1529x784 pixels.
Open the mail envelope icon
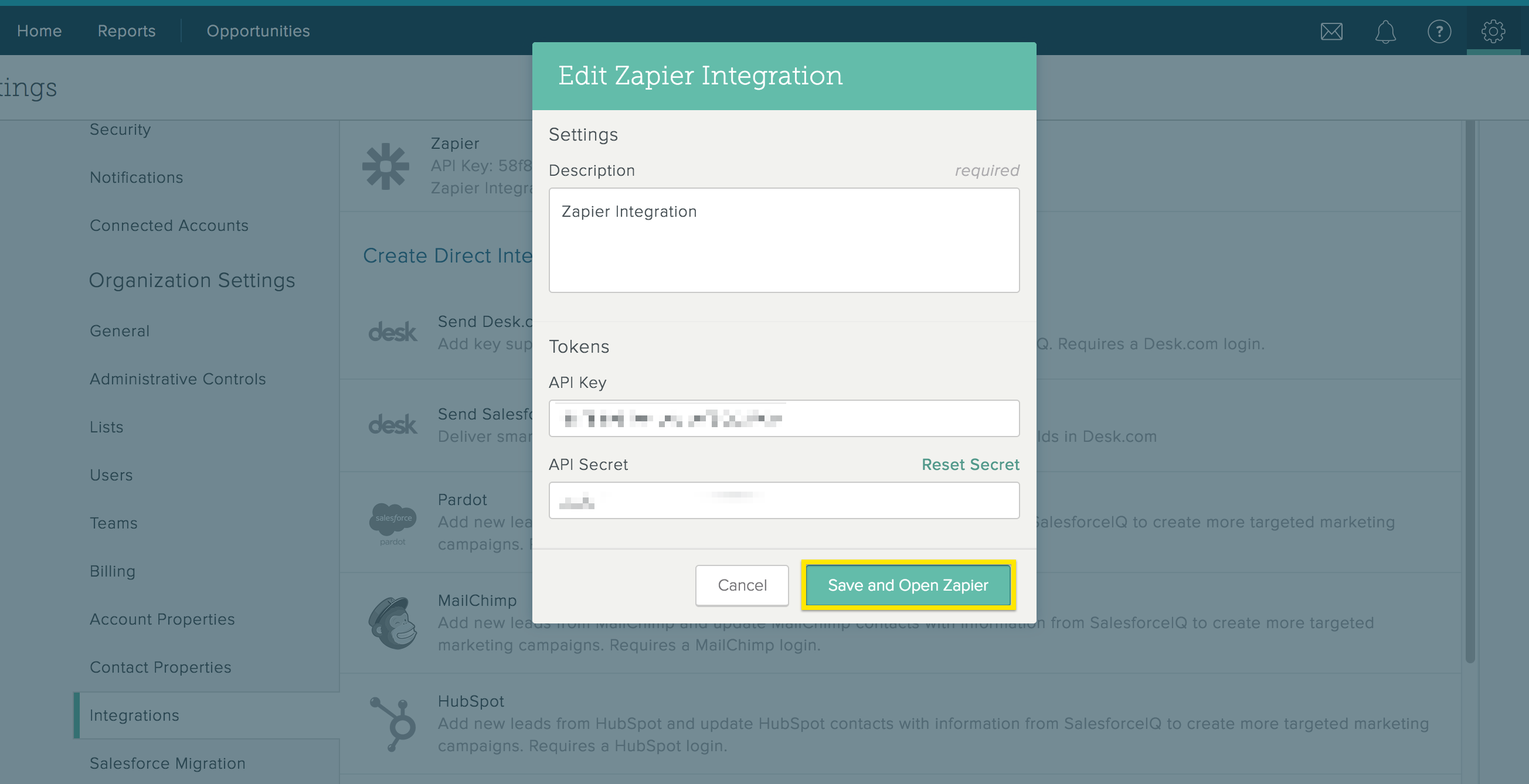click(1331, 31)
